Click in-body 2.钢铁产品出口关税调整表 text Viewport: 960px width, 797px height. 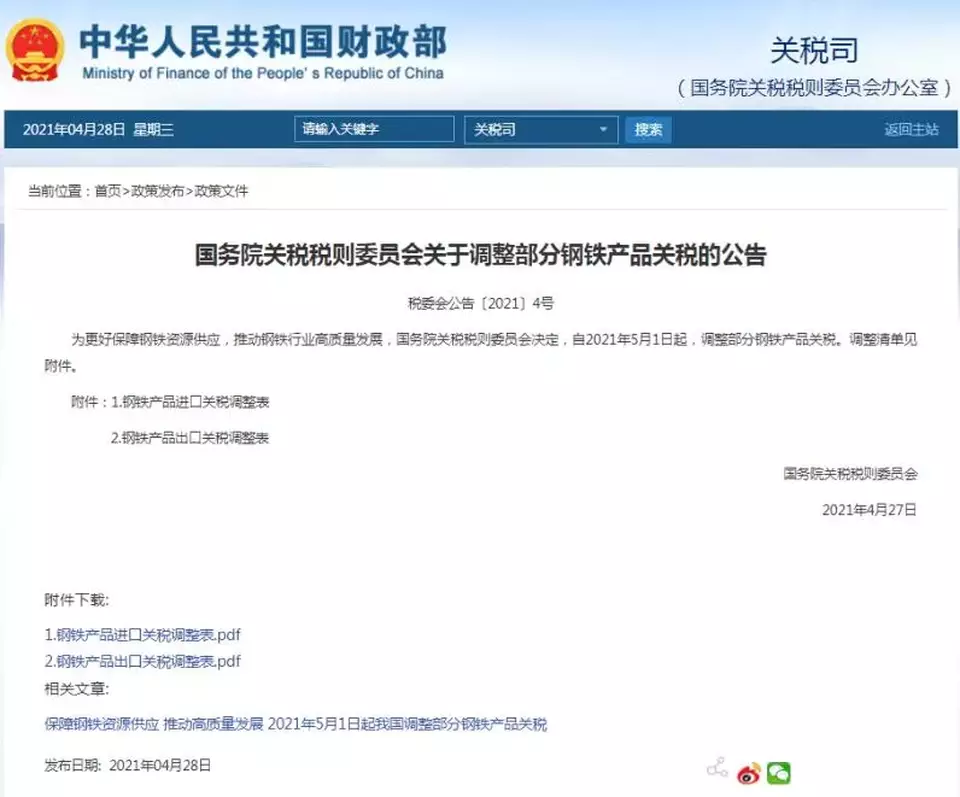click(189, 438)
